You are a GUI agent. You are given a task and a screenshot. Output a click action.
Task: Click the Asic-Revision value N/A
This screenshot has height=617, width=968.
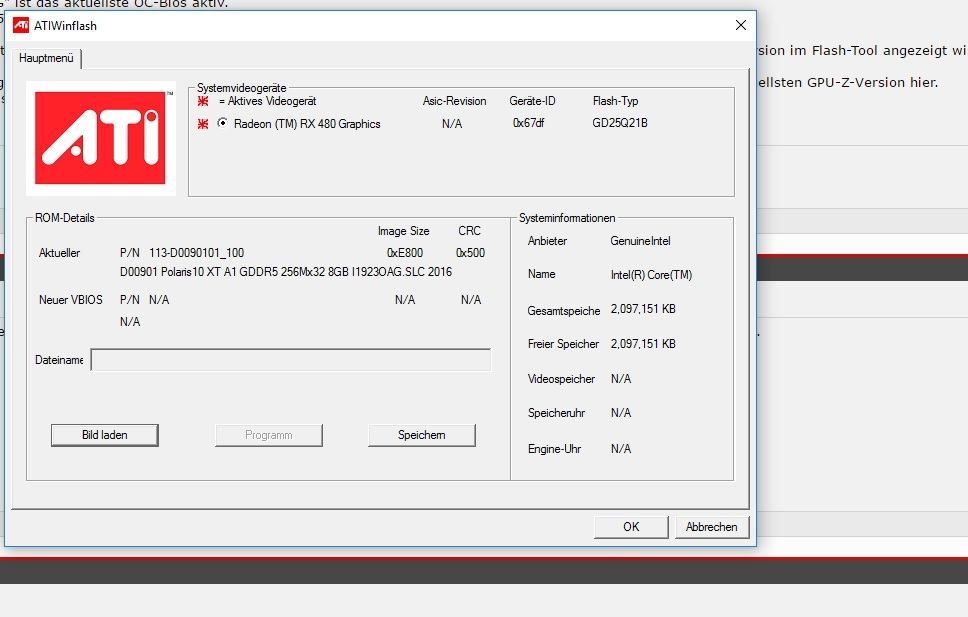pyautogui.click(x=452, y=124)
